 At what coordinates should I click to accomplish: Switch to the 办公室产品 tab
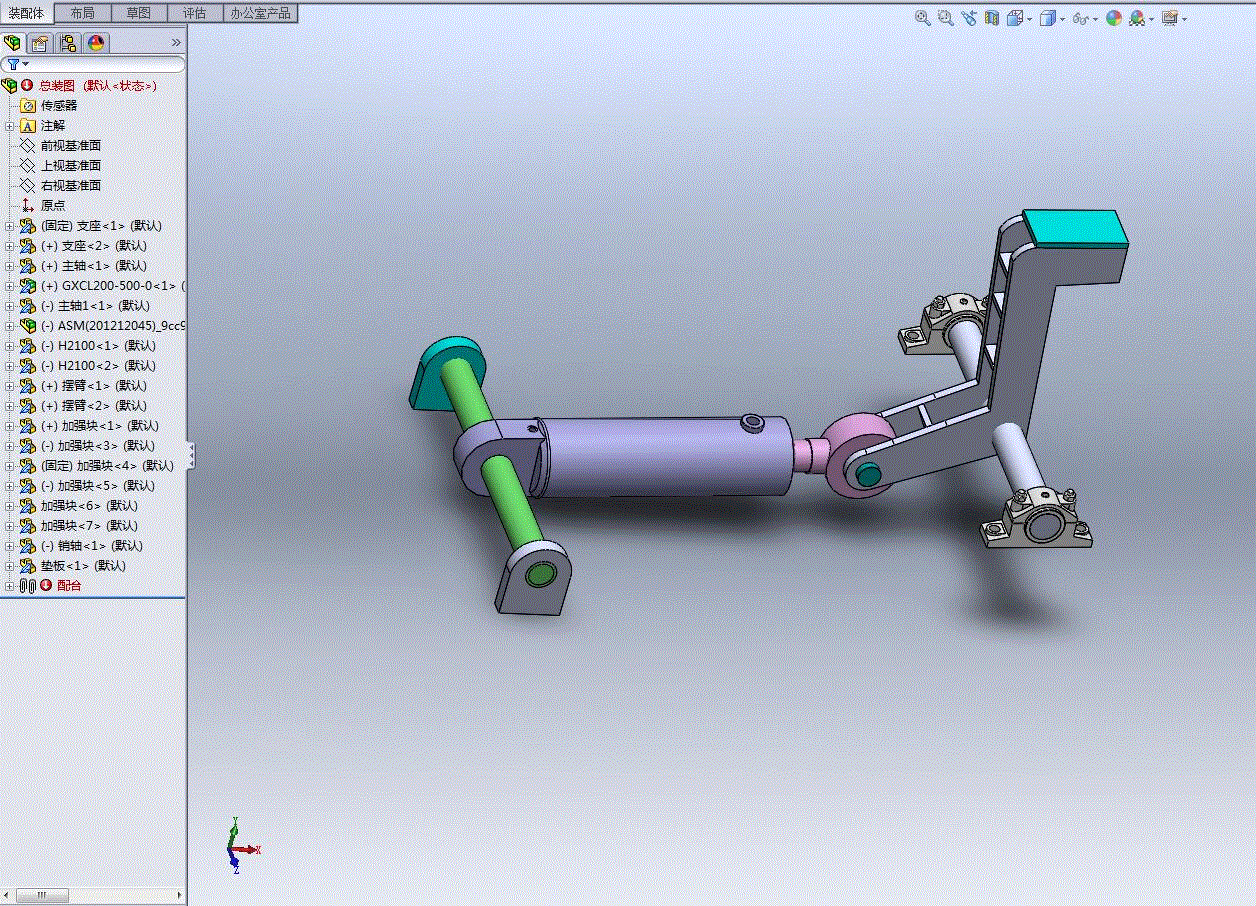(260, 13)
